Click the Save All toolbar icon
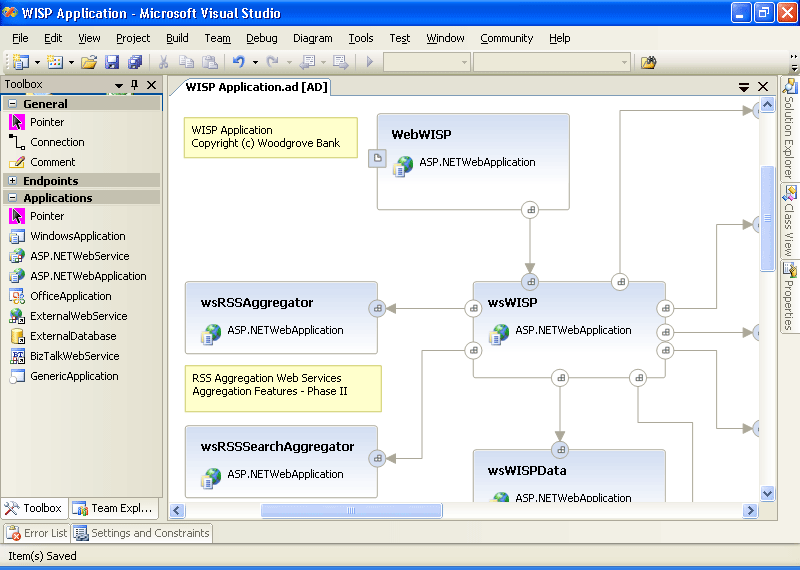Image resolution: width=800 pixels, height=570 pixels. (134, 62)
